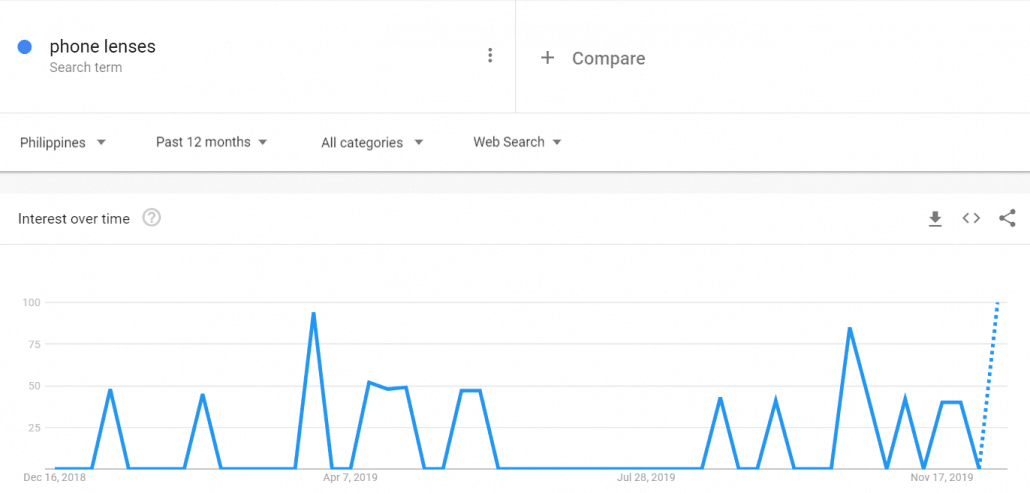
Task: Click the blue dot next to phone lenses
Action: [26, 47]
